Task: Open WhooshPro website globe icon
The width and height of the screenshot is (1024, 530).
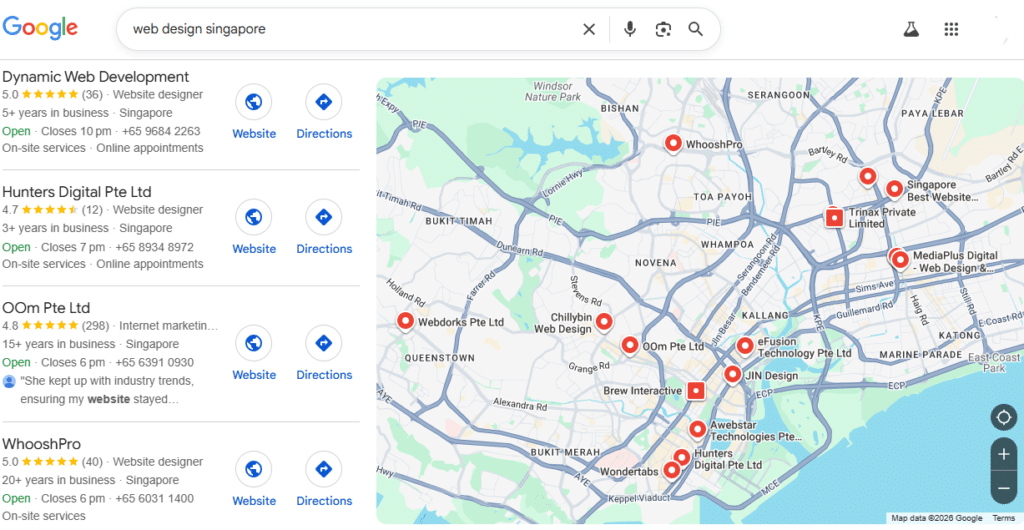Action: [253, 469]
